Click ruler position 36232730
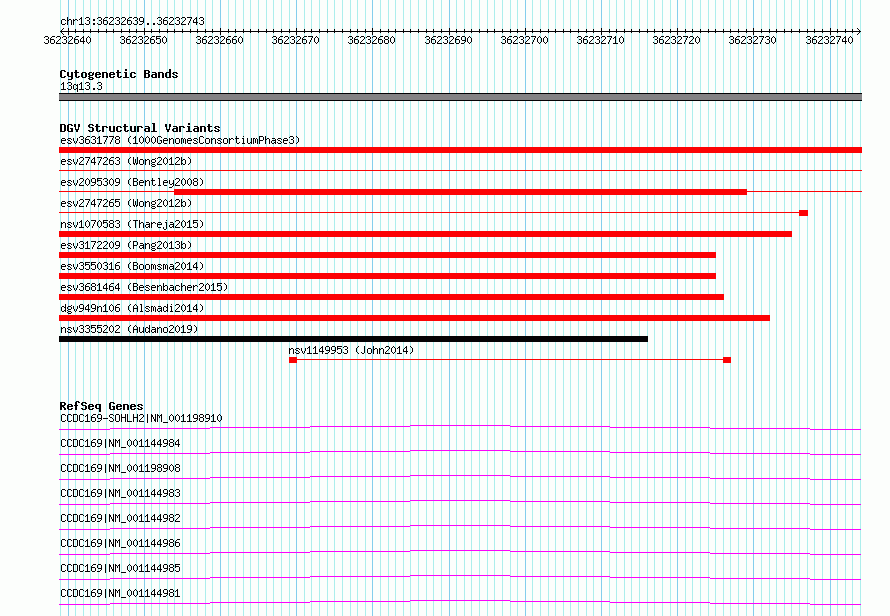This screenshot has height=616, width=890. 752,40
